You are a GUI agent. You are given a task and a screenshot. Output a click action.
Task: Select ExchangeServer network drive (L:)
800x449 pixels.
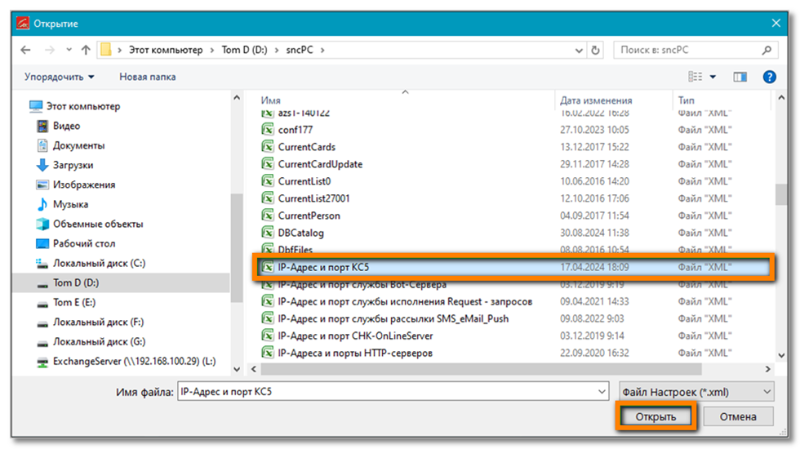point(125,360)
